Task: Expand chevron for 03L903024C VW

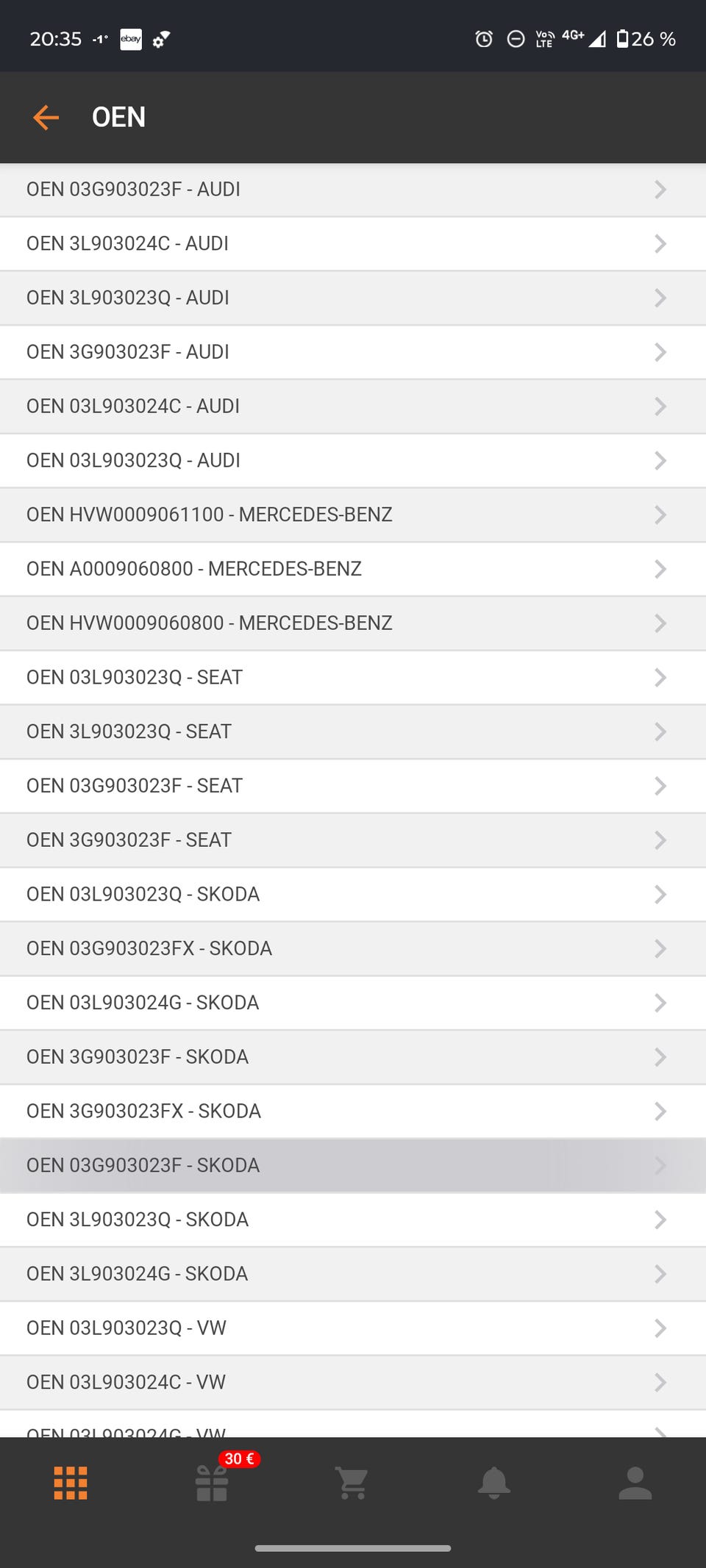Action: (660, 1382)
